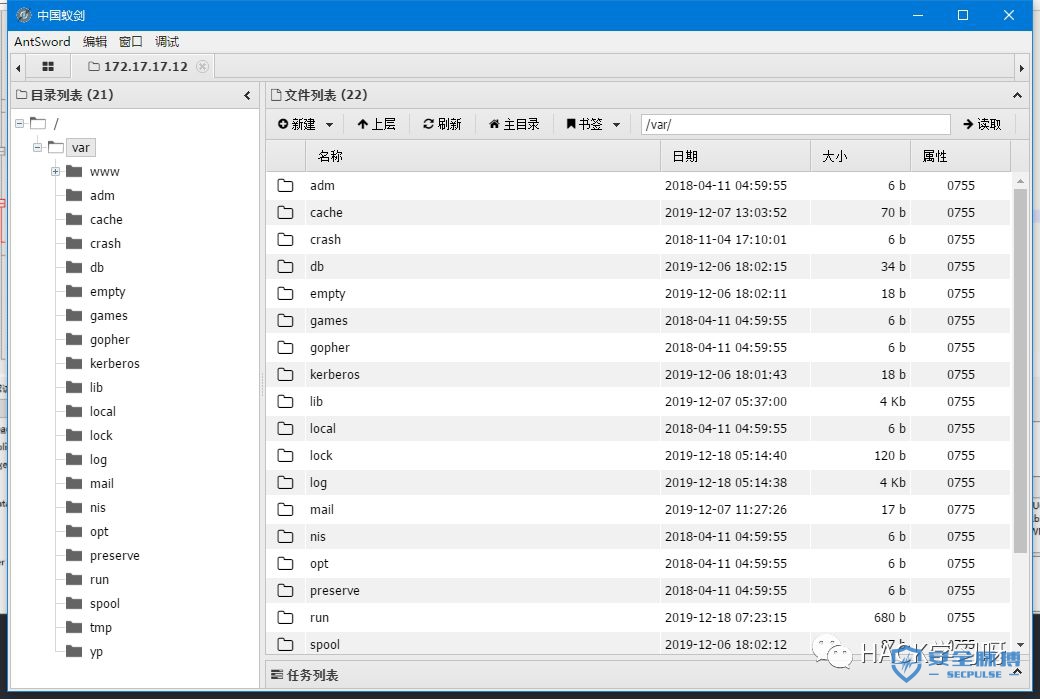The width and height of the screenshot is (1040, 699).
Task: Open the AntSword menu
Action: 42,42
